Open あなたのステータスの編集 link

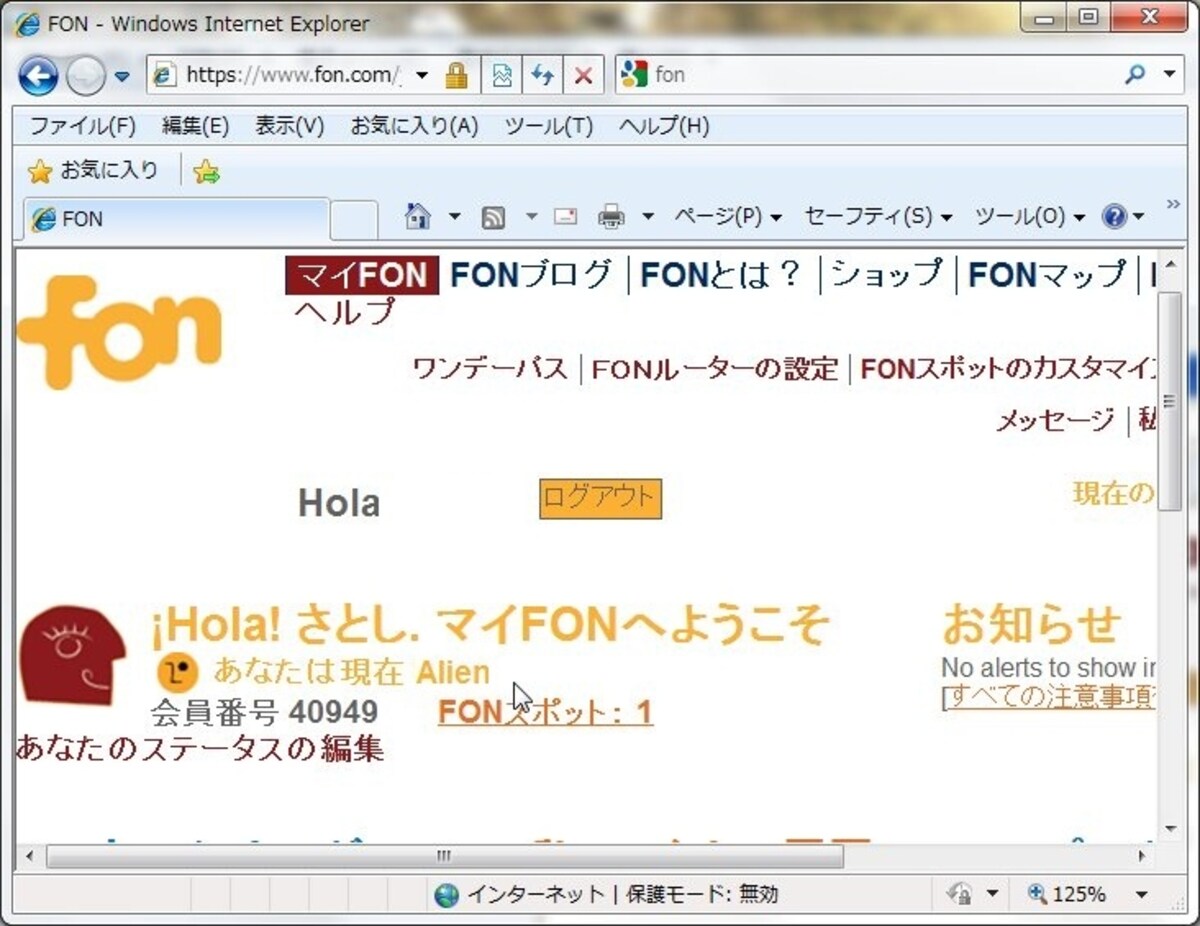[200, 748]
